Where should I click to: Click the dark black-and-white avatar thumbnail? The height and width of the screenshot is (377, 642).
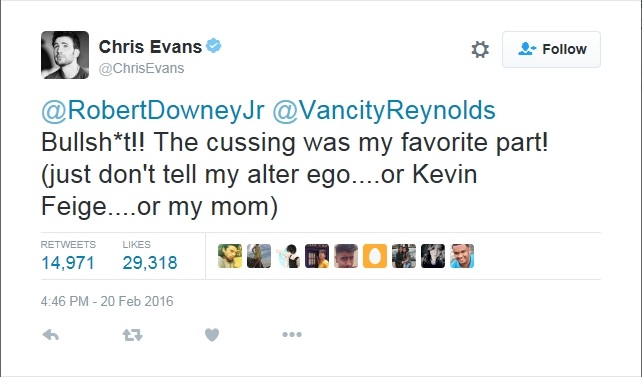click(x=433, y=256)
